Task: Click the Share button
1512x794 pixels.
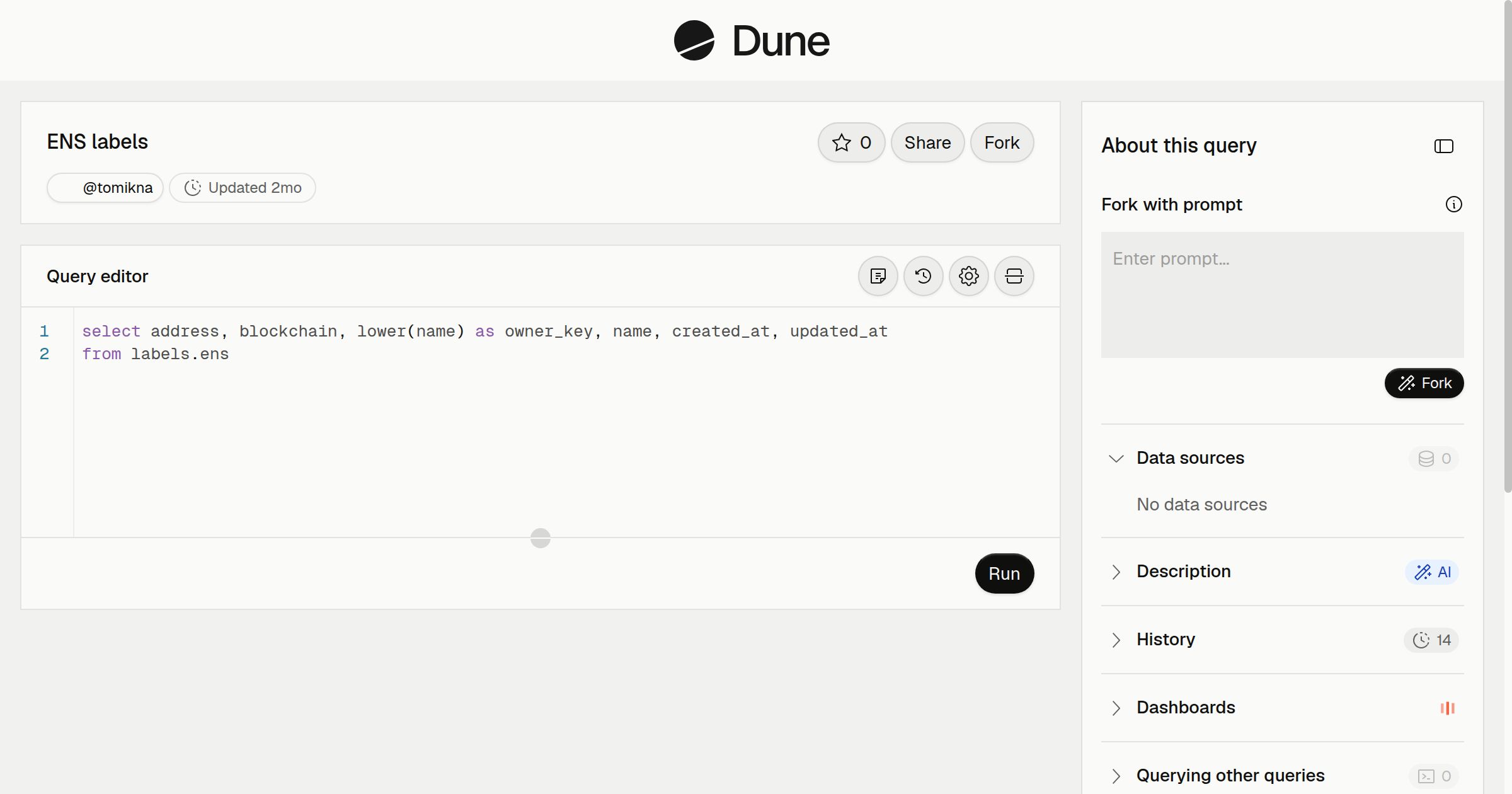Action: [x=927, y=142]
